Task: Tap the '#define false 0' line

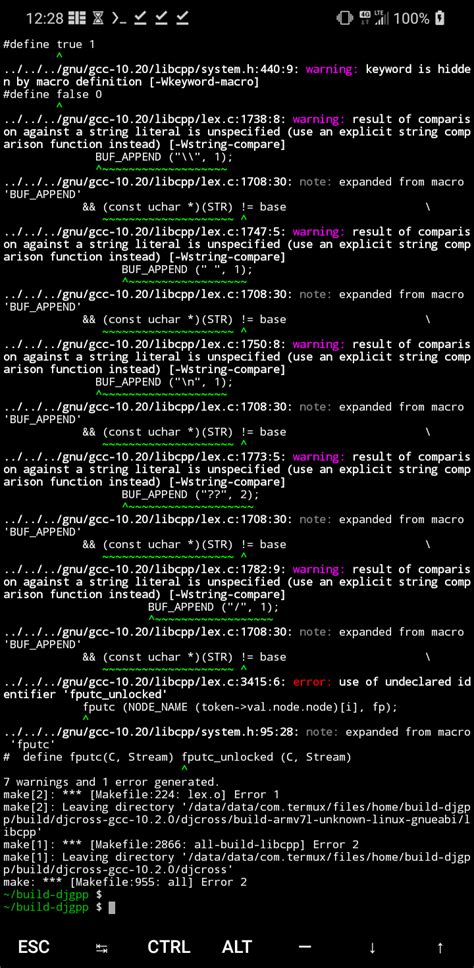Action: 52,94
